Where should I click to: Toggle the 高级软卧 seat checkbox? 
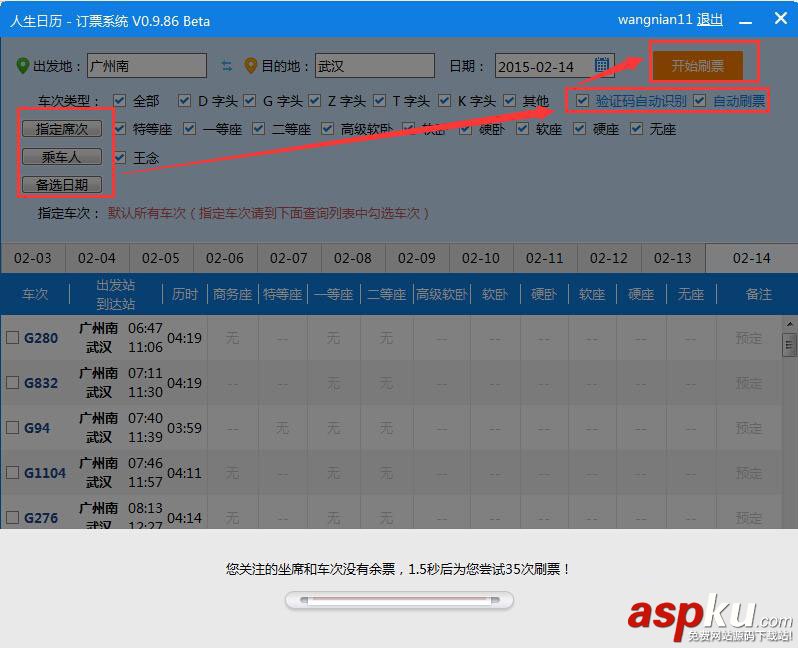click(328, 129)
